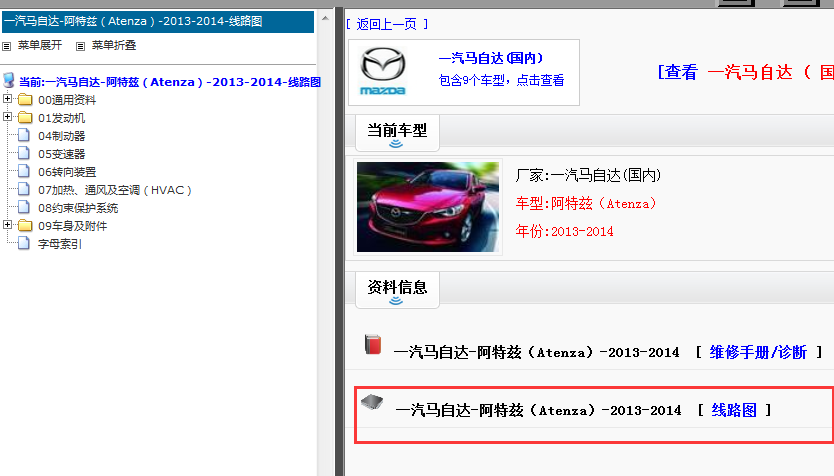Open the 线路图 link
The width and height of the screenshot is (834, 476).
734,410
